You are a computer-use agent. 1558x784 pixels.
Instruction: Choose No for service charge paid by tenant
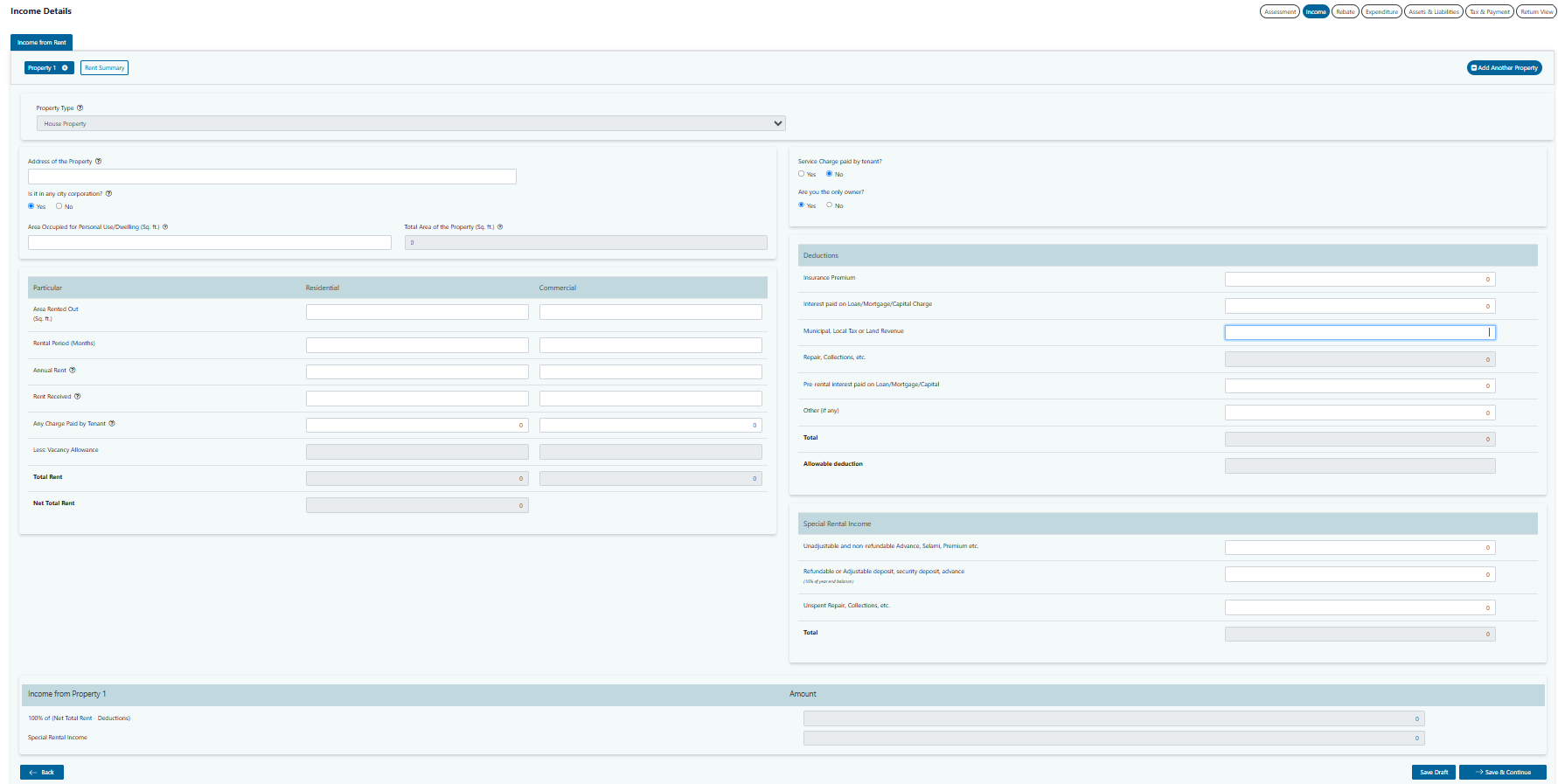(829, 174)
